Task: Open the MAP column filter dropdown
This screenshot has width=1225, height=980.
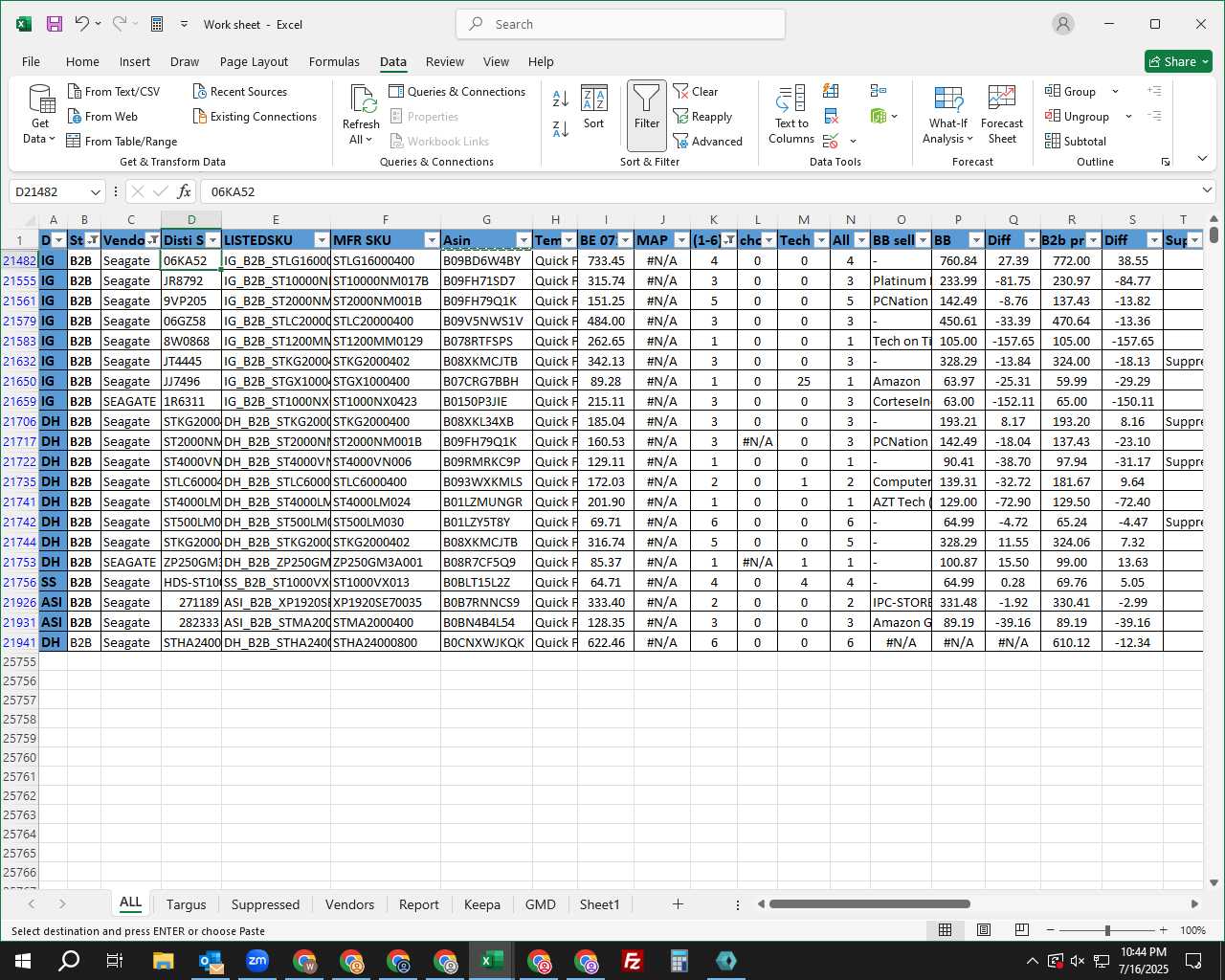Action: [681, 240]
